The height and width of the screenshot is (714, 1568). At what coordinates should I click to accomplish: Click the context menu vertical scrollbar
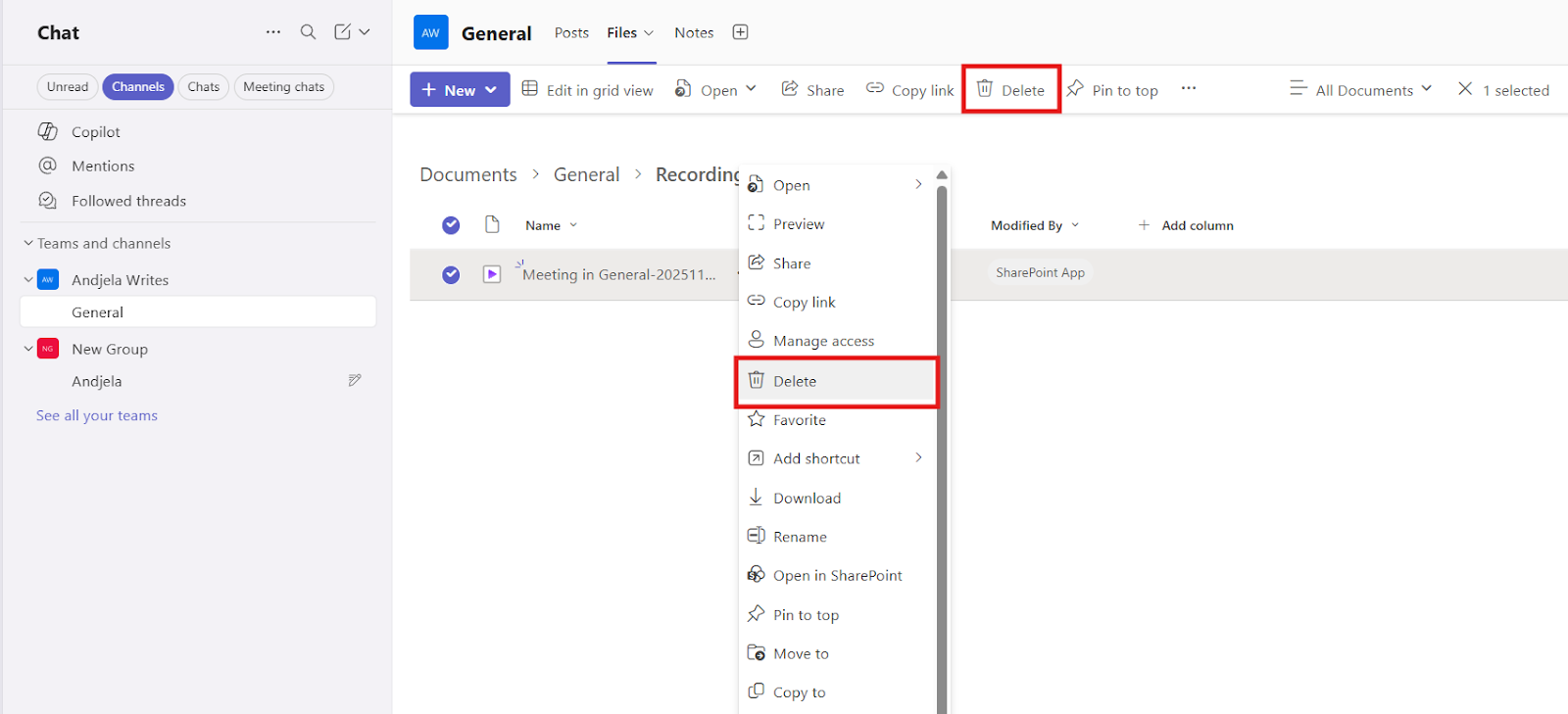click(942, 441)
